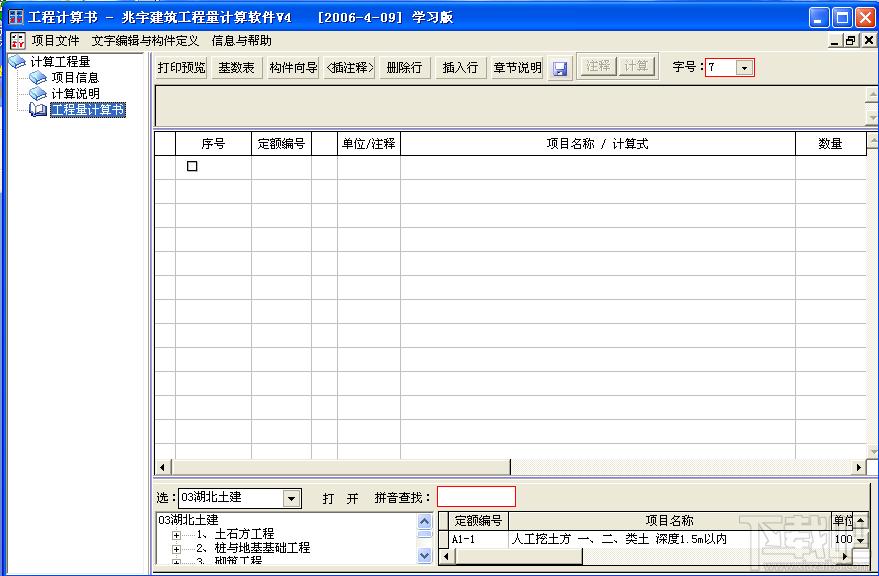
Task: Click the 删除行 button
Action: coord(404,68)
